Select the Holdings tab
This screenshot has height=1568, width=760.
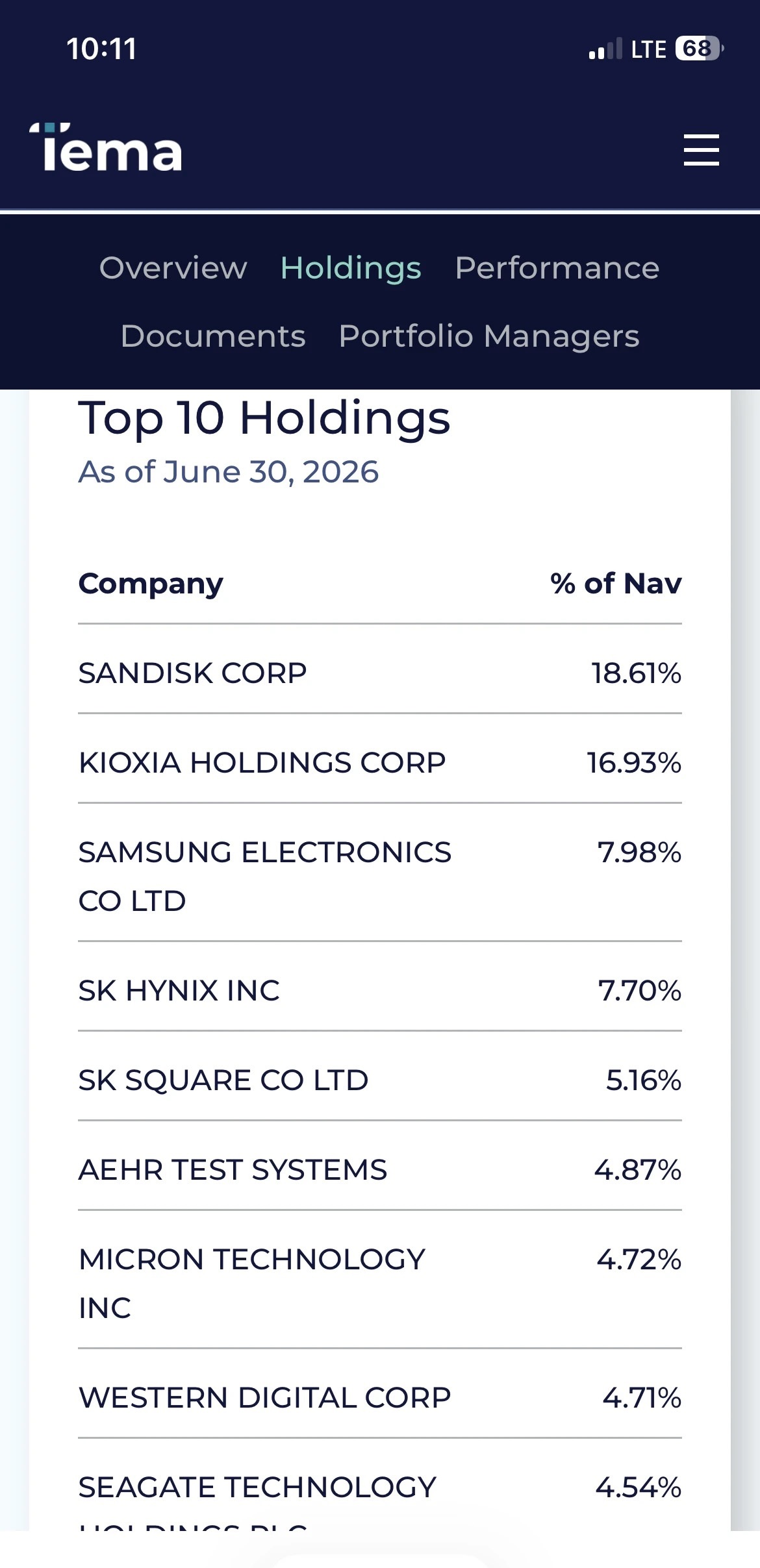tap(351, 268)
